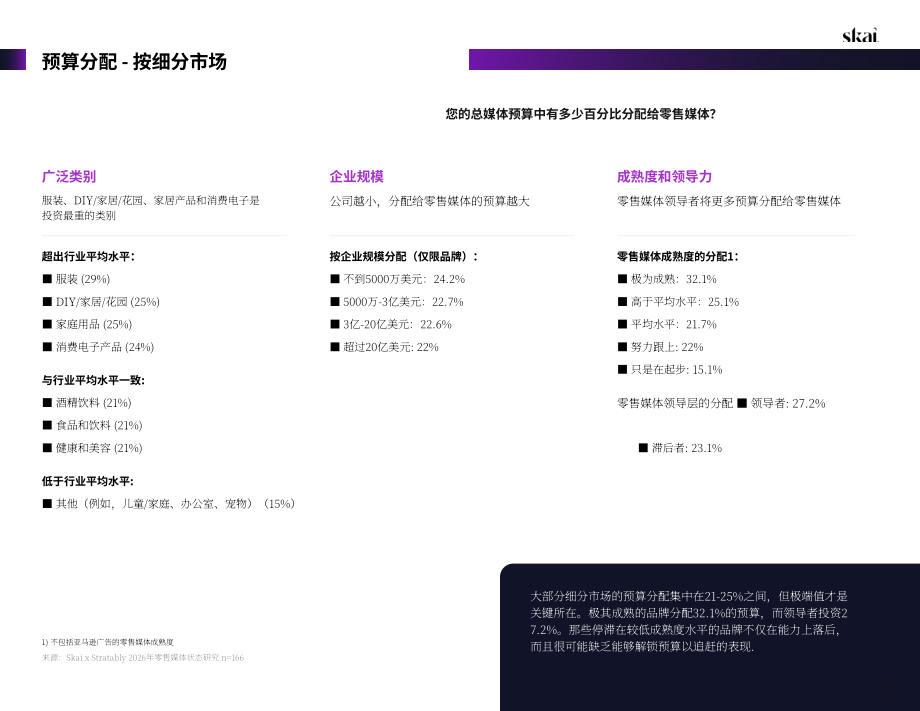Click the subheading 与行业平均水平一致:
This screenshot has width=920, height=711.
tap(93, 380)
